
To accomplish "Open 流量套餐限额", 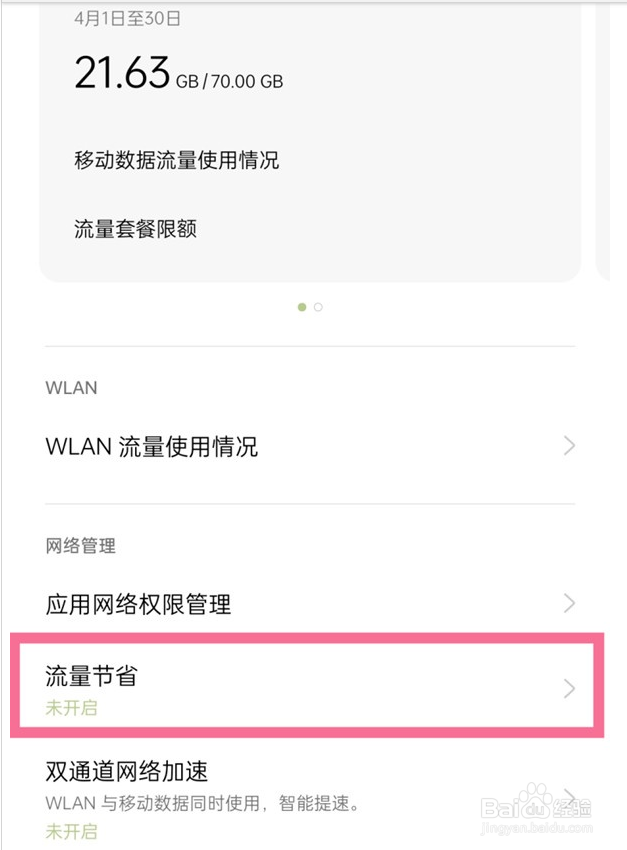I will (x=135, y=229).
